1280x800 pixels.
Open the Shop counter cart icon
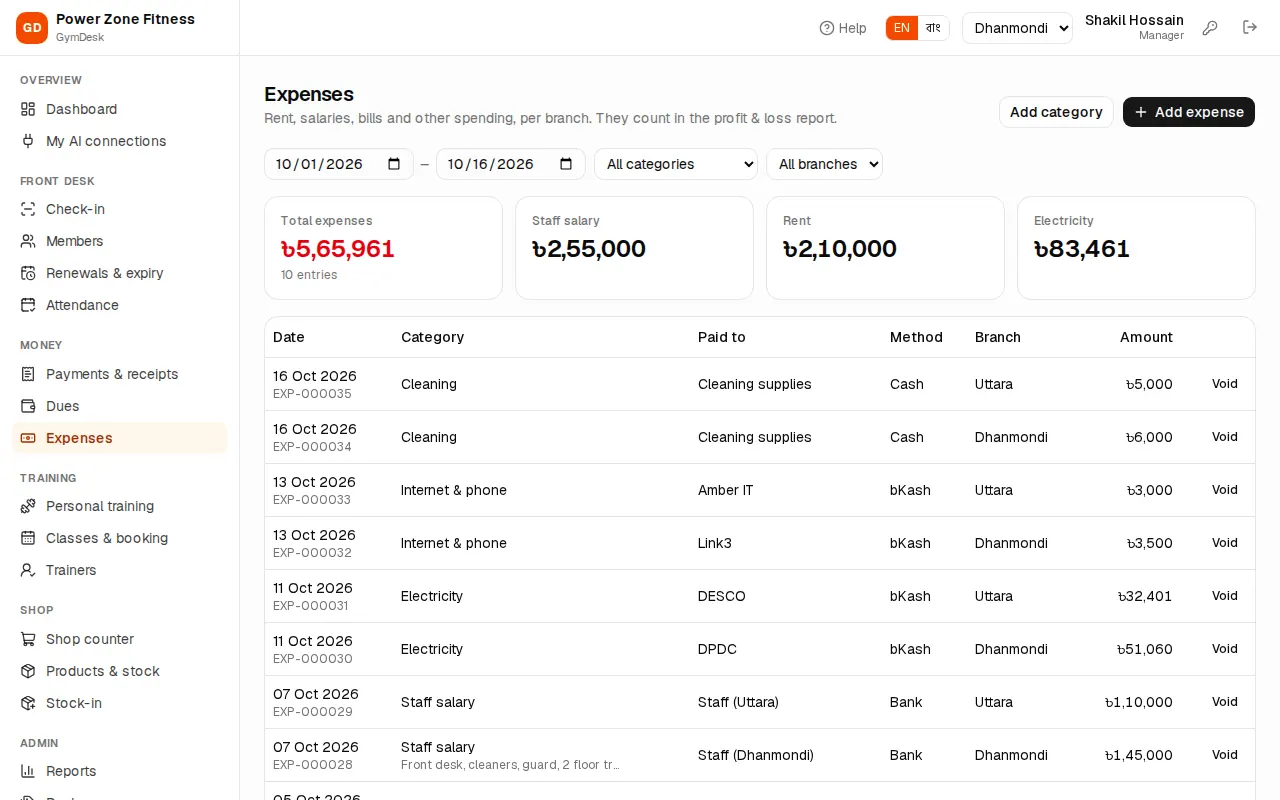tap(28, 639)
